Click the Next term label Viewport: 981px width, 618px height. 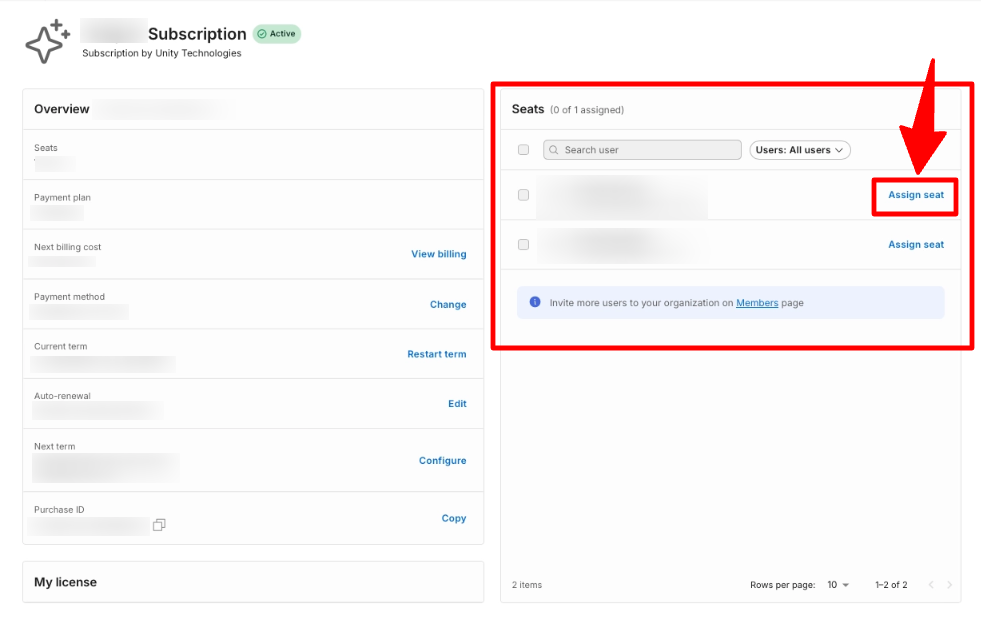pyautogui.click(x=54, y=447)
